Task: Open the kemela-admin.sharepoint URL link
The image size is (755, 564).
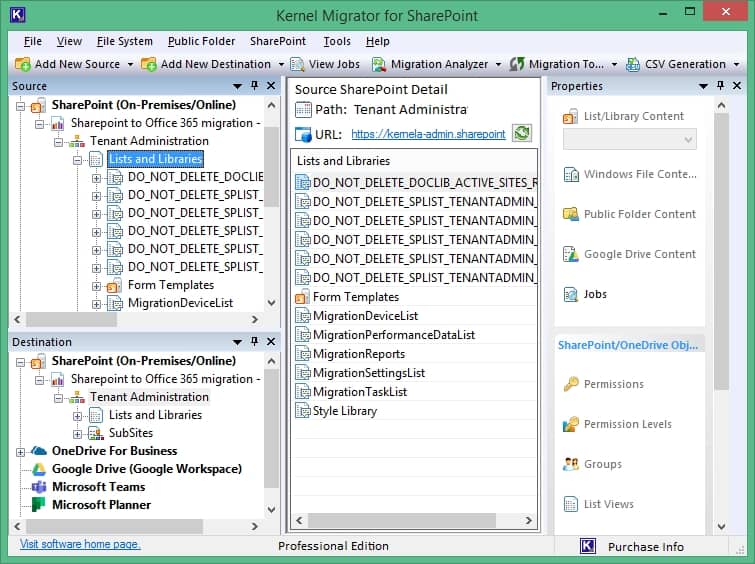Action: (428, 134)
